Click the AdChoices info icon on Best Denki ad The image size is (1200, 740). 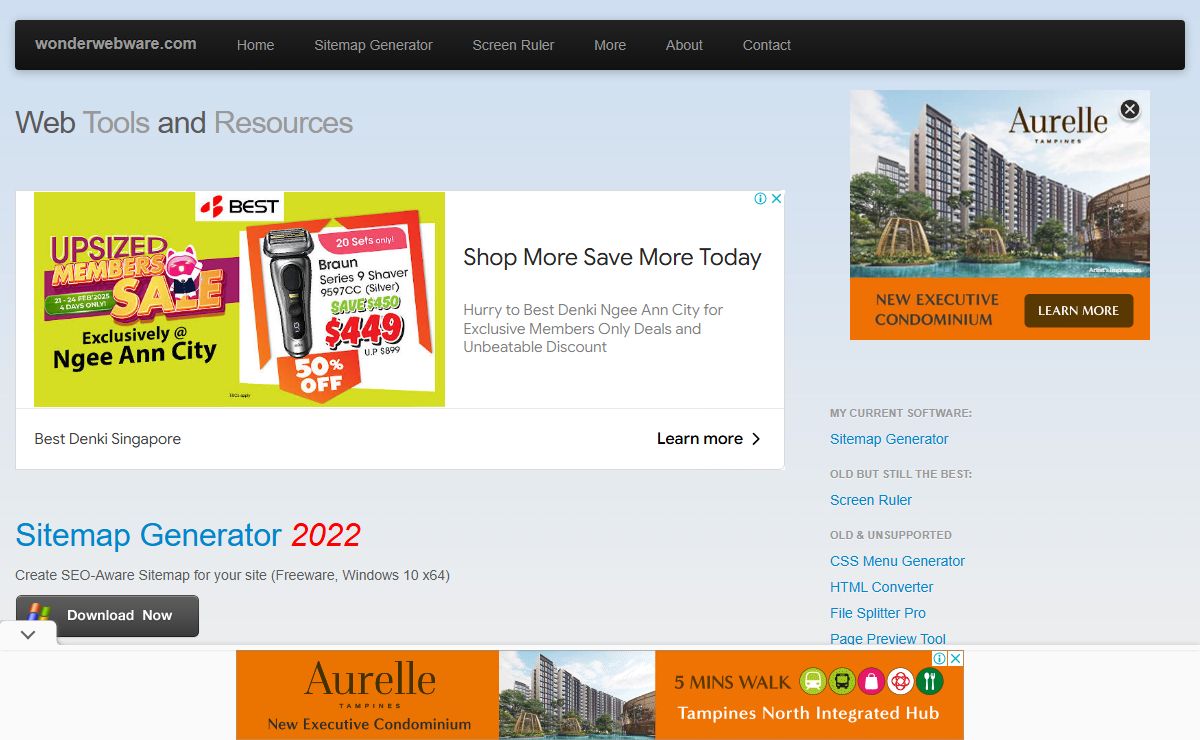pos(761,199)
